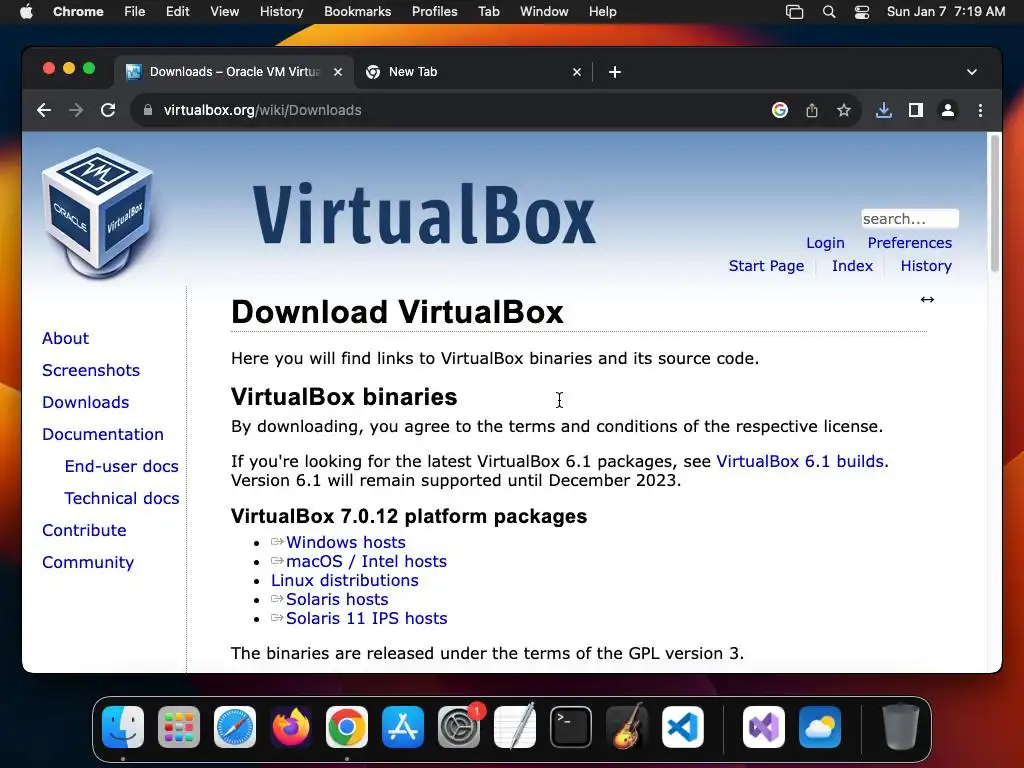The image size is (1024, 768).
Task: Download the Solaris hosts package
Action: (337, 600)
